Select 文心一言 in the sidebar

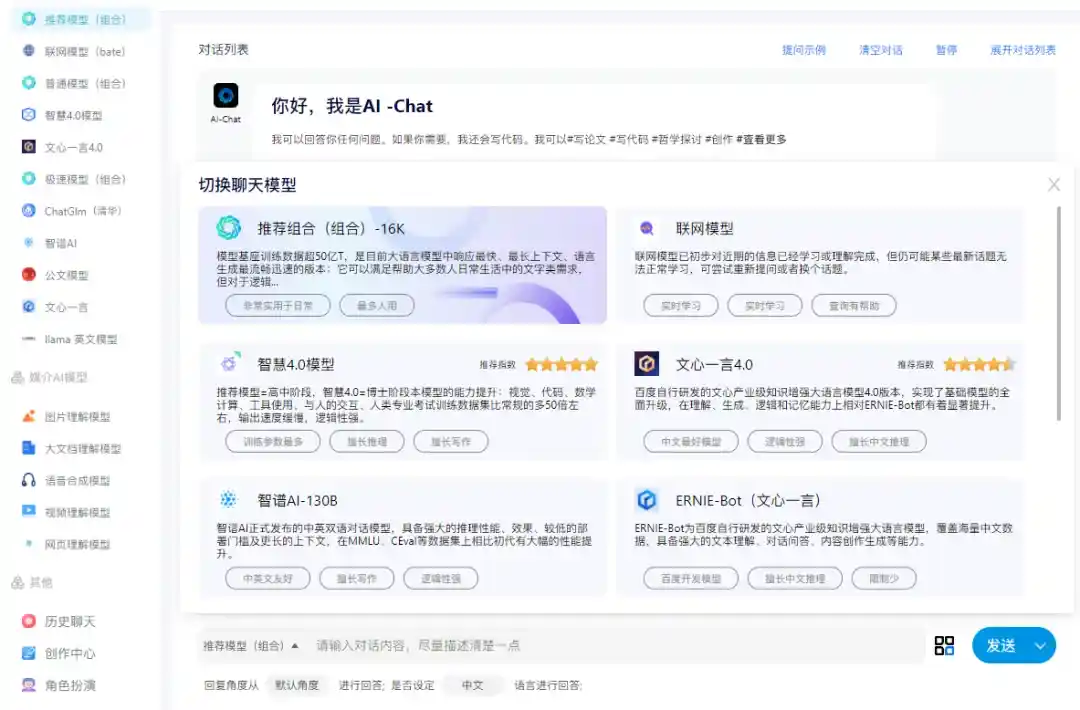[x=66, y=307]
